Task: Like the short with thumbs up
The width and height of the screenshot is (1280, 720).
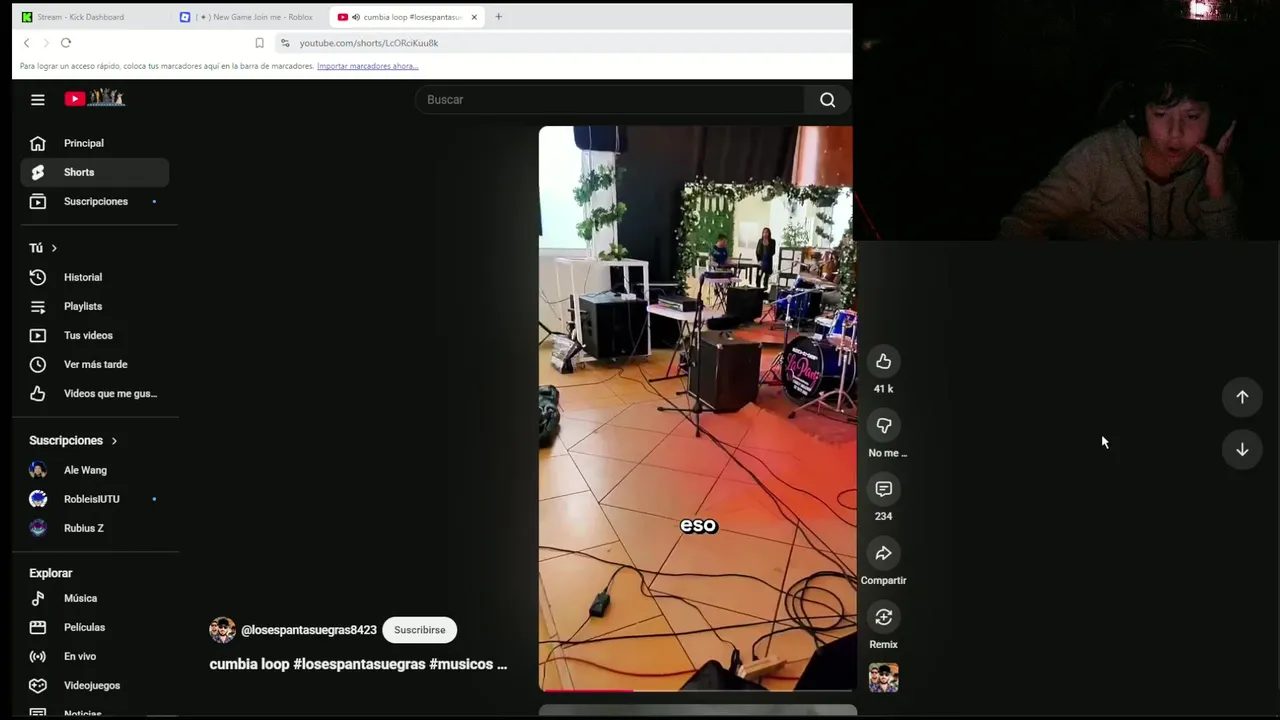Action: [883, 361]
